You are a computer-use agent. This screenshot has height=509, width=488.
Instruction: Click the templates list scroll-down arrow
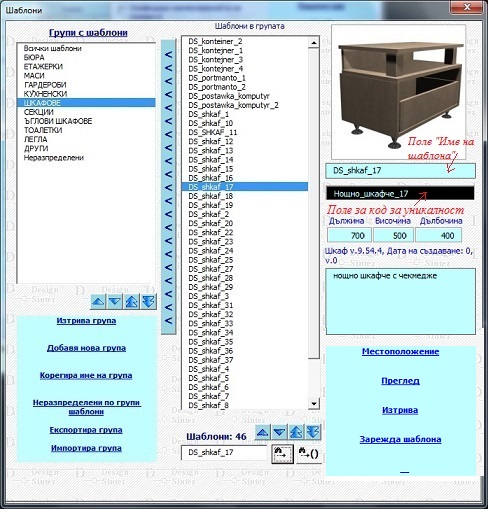click(x=314, y=404)
